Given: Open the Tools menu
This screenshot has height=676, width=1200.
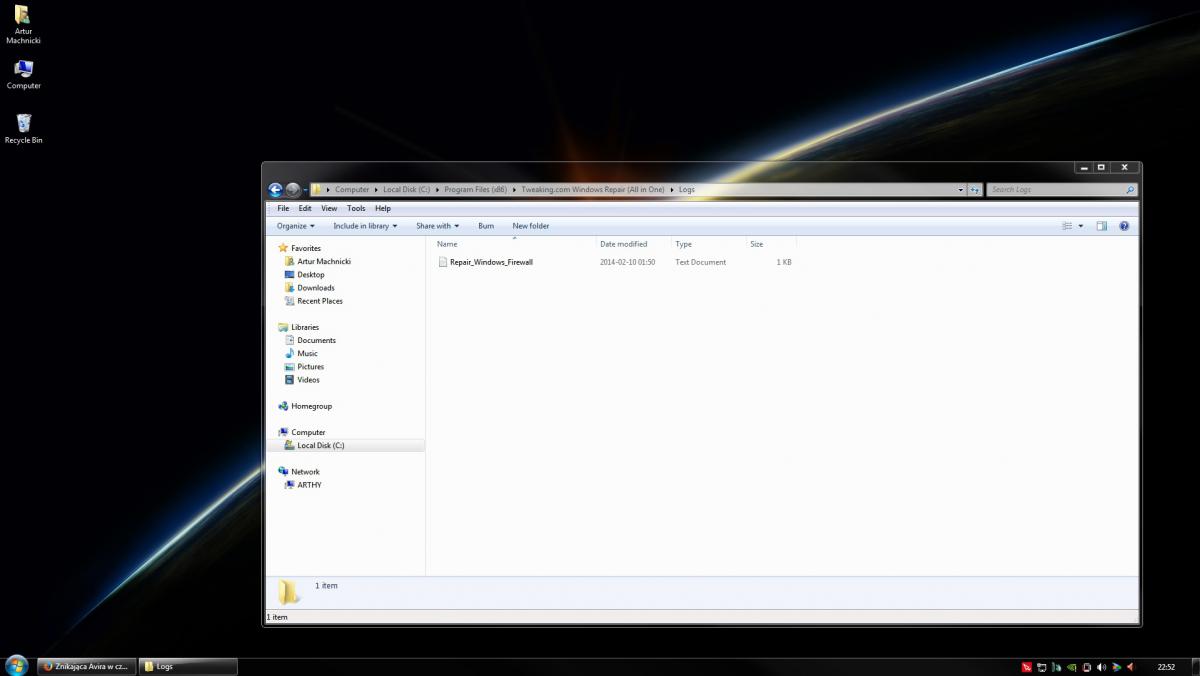Looking at the screenshot, I should pyautogui.click(x=356, y=208).
